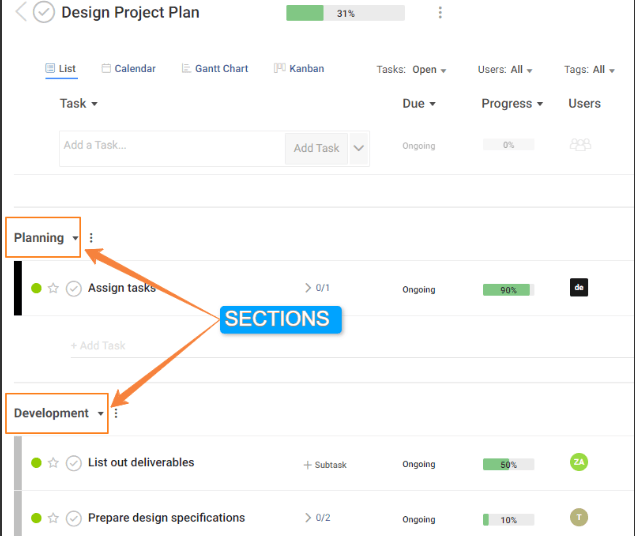Set the new task 0% progress bar
Screen dimensions: 635x536
tap(508, 145)
